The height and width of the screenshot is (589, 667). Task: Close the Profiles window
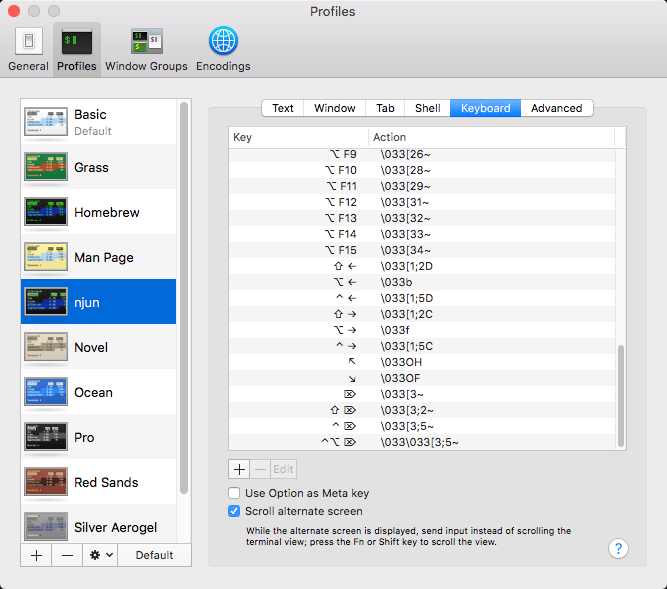(x=14, y=11)
